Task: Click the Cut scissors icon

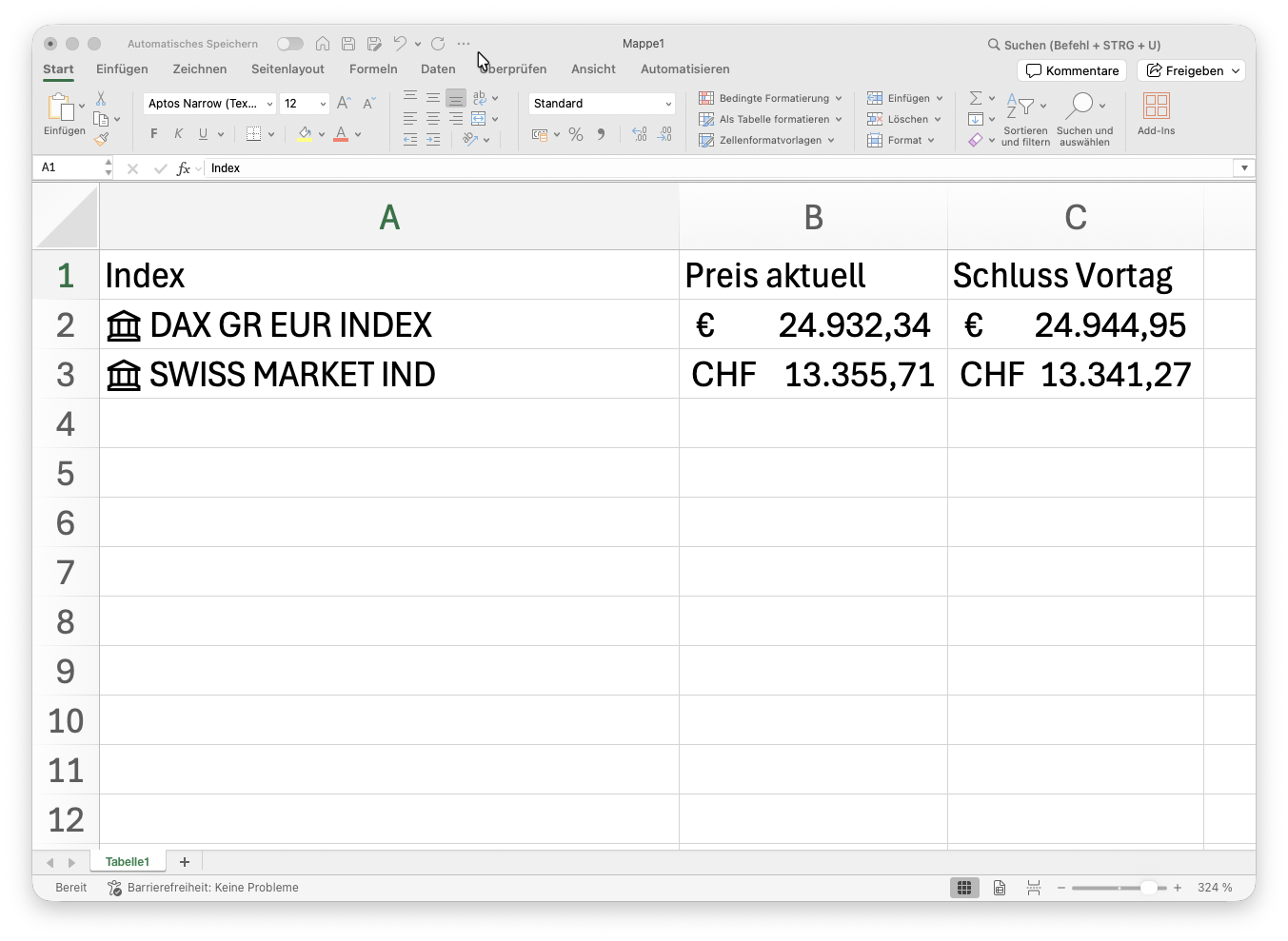Action: pyautogui.click(x=101, y=99)
